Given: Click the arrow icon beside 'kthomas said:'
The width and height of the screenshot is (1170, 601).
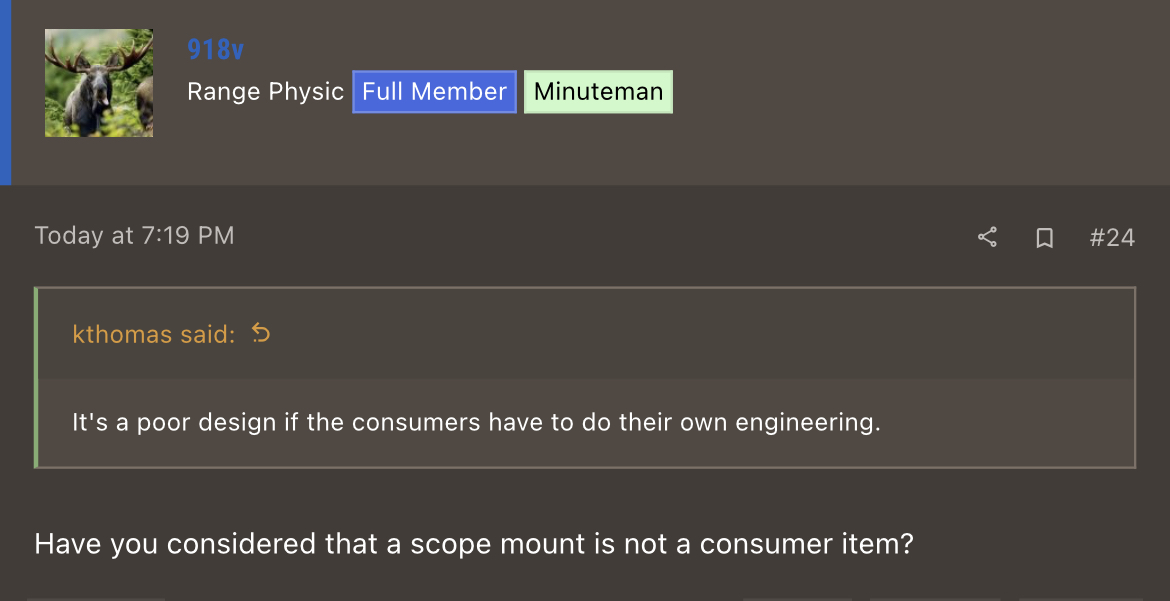Looking at the screenshot, I should pyautogui.click(x=260, y=333).
